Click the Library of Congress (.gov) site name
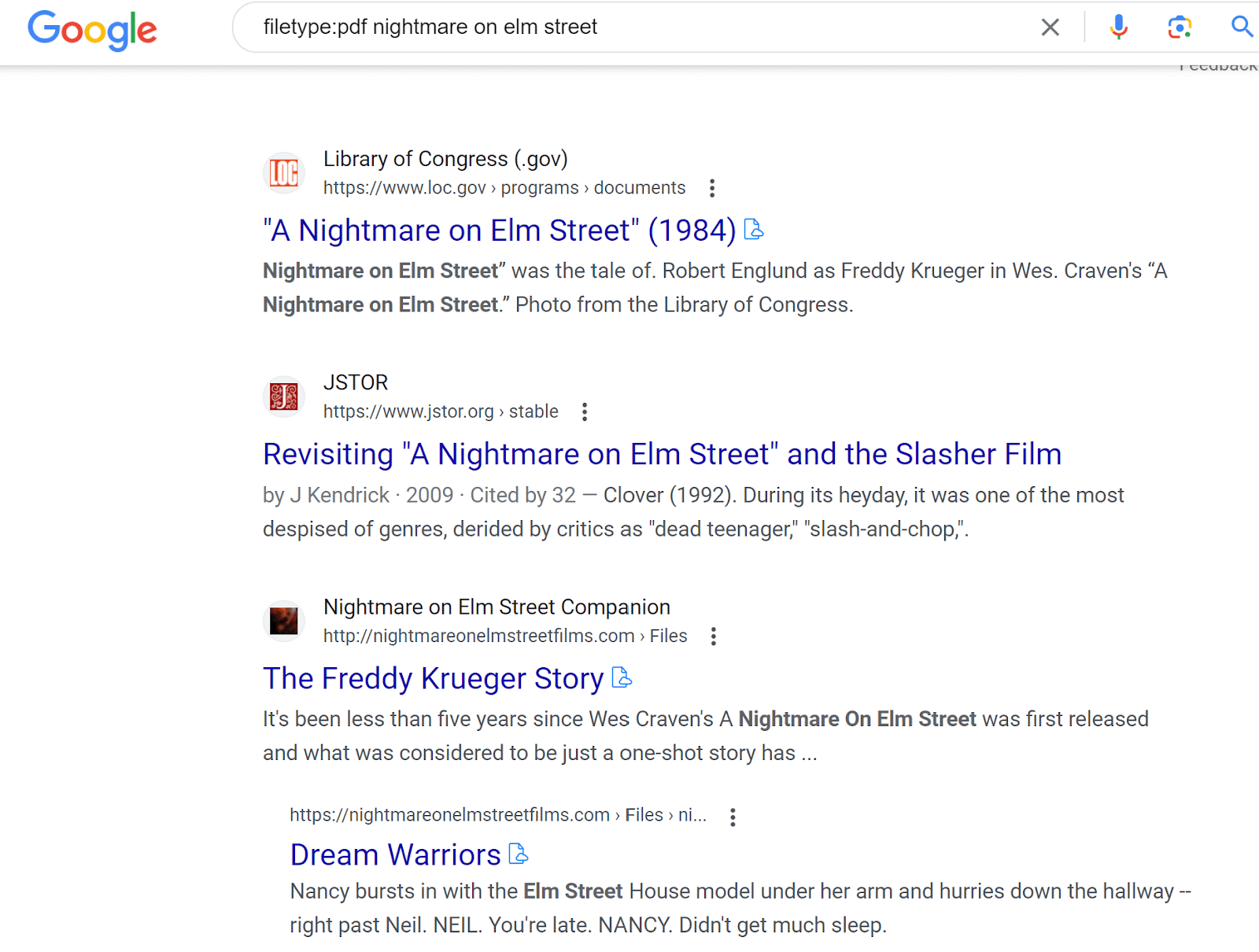 pos(445,159)
